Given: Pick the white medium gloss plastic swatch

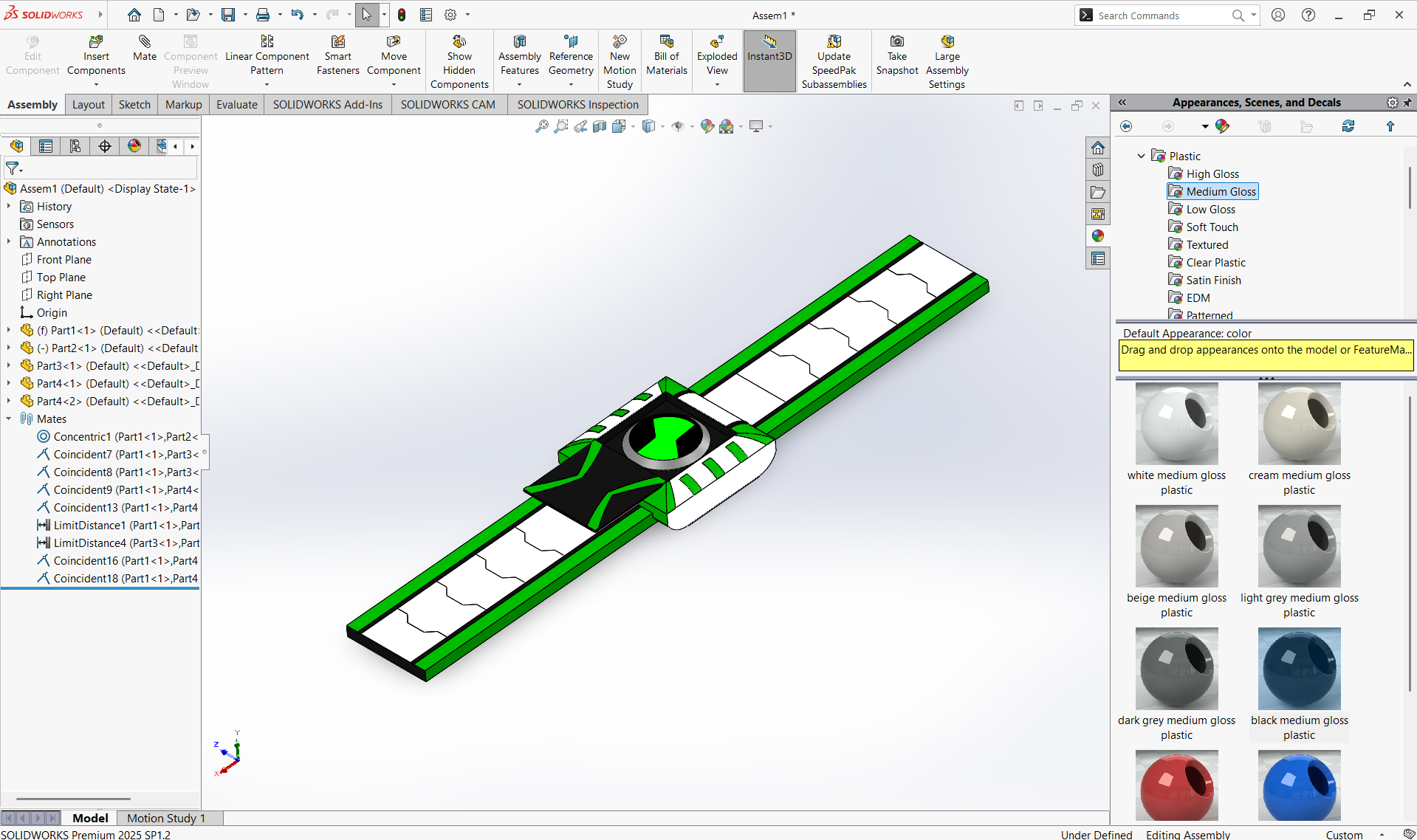Looking at the screenshot, I should [x=1176, y=424].
